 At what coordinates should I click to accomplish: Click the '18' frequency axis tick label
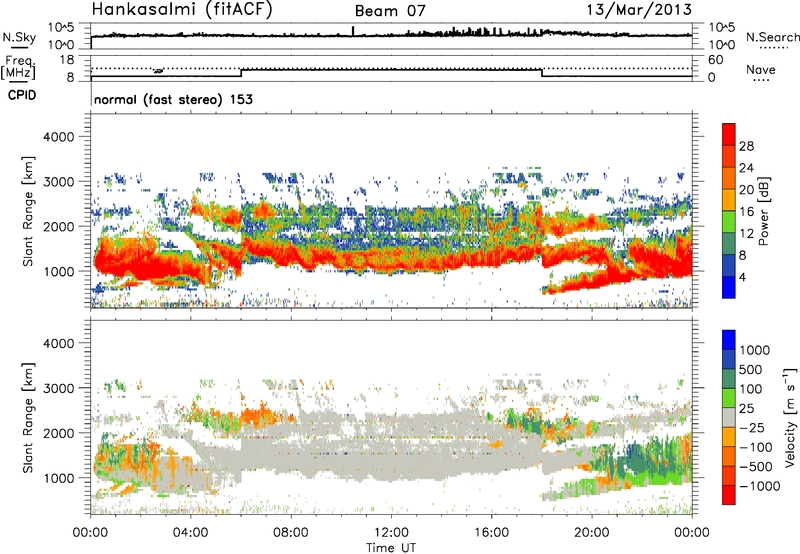pyautogui.click(x=67, y=60)
